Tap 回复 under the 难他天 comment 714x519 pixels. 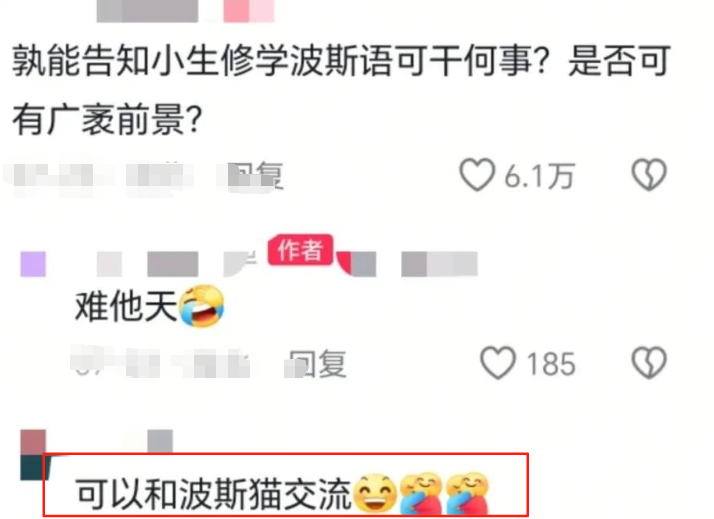(x=319, y=364)
